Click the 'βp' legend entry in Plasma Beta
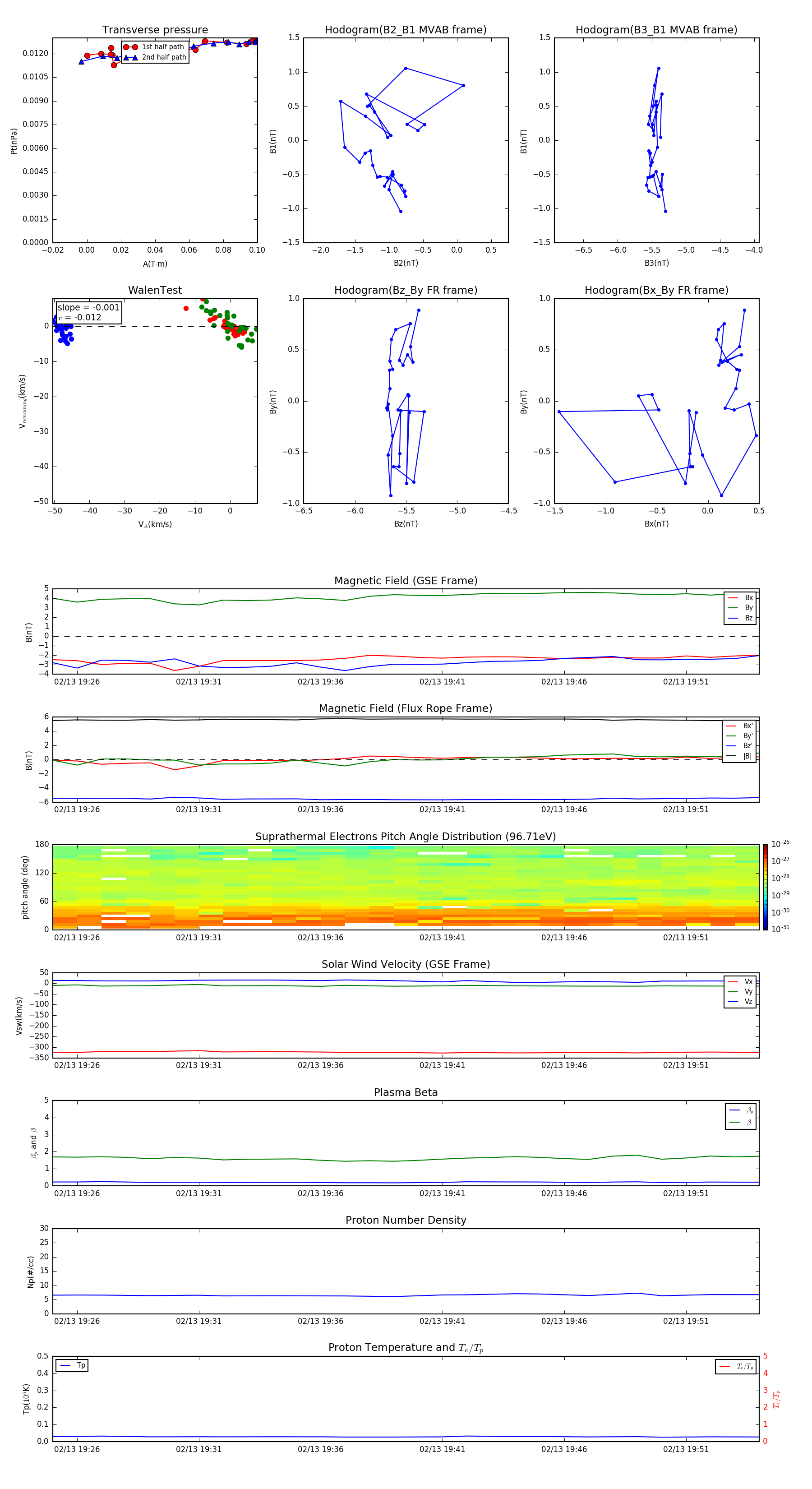Screen dimensions: 812x1489 [742, 1110]
